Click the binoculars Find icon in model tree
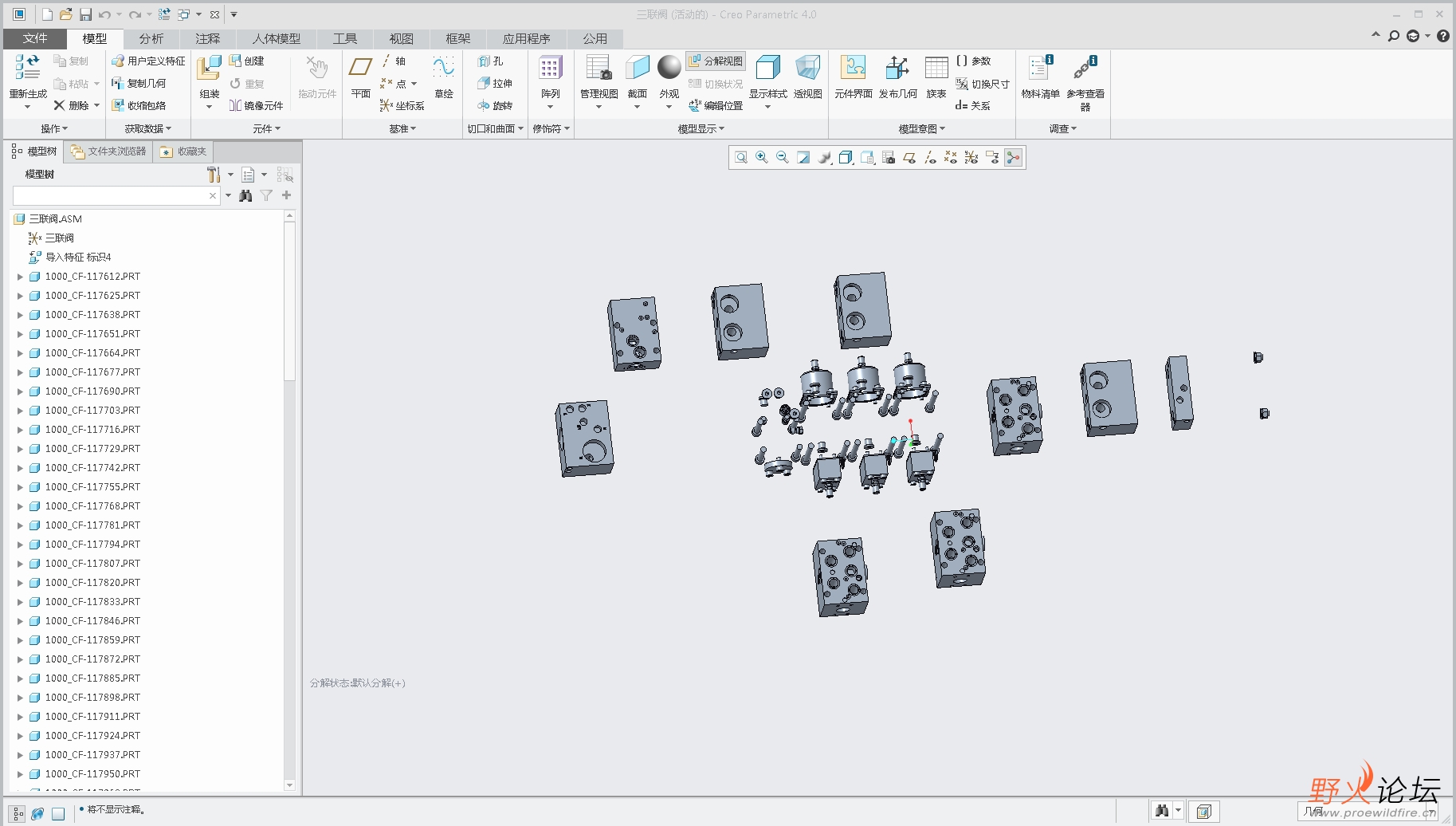The width and height of the screenshot is (1456, 826). click(x=245, y=195)
